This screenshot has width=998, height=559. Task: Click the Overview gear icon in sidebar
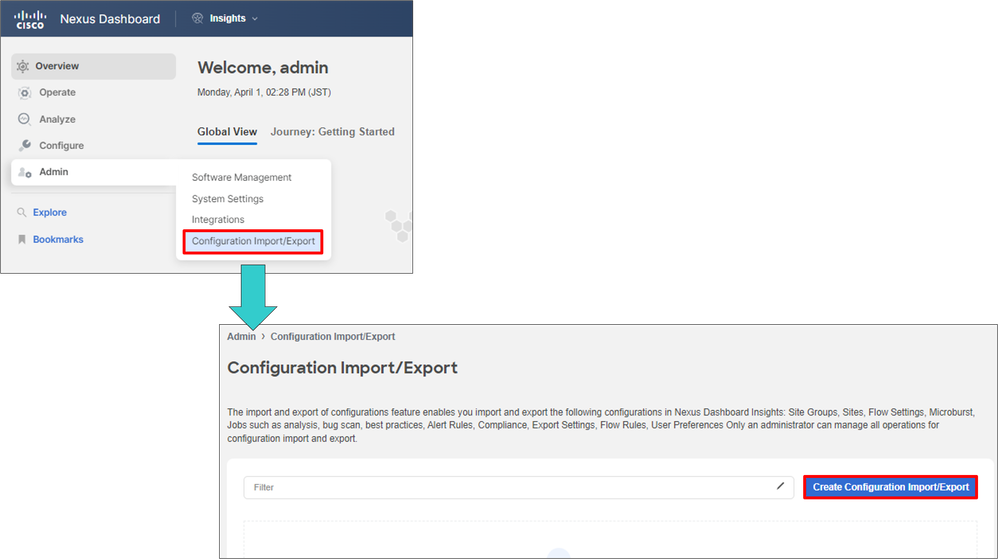click(x=23, y=66)
